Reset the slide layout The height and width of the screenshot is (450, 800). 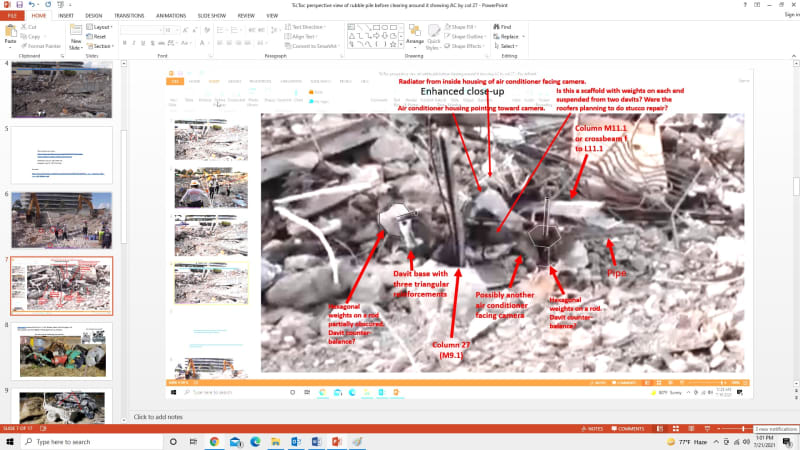(x=96, y=36)
